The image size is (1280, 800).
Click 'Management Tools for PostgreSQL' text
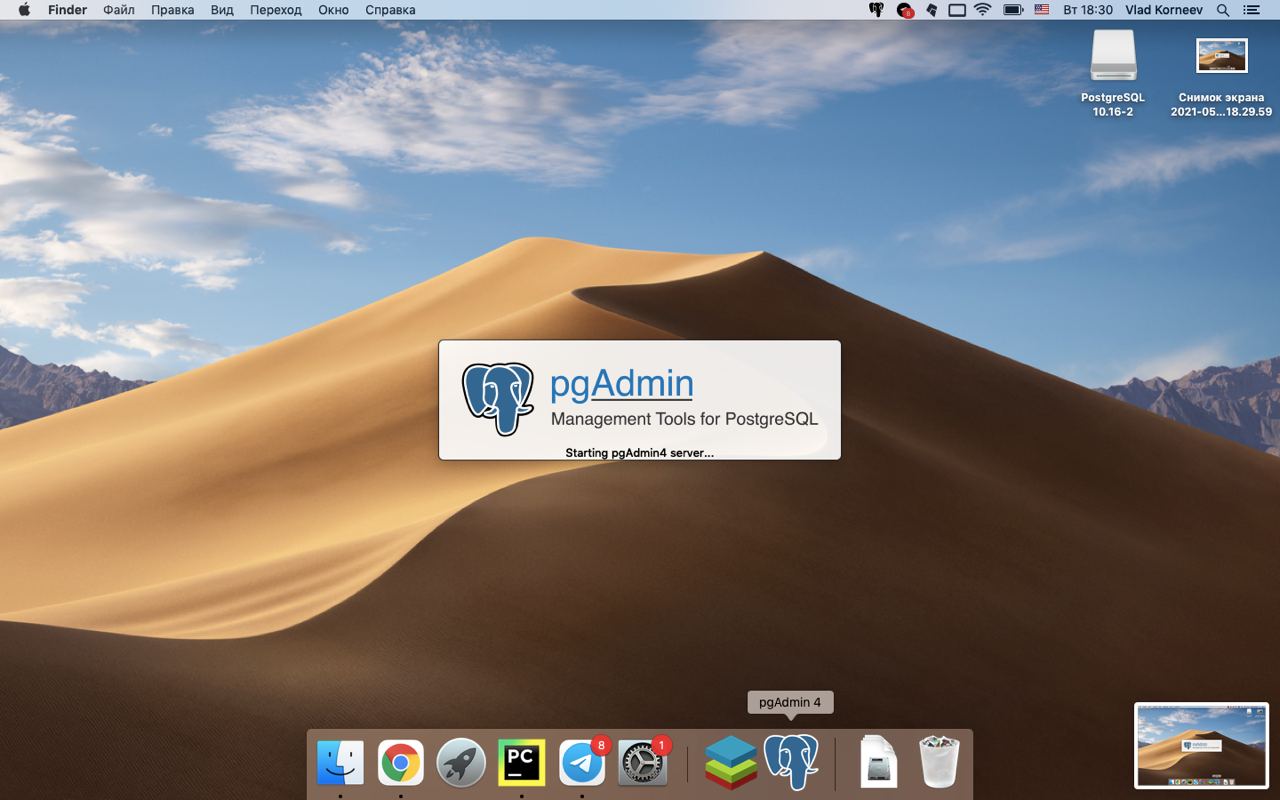click(685, 419)
